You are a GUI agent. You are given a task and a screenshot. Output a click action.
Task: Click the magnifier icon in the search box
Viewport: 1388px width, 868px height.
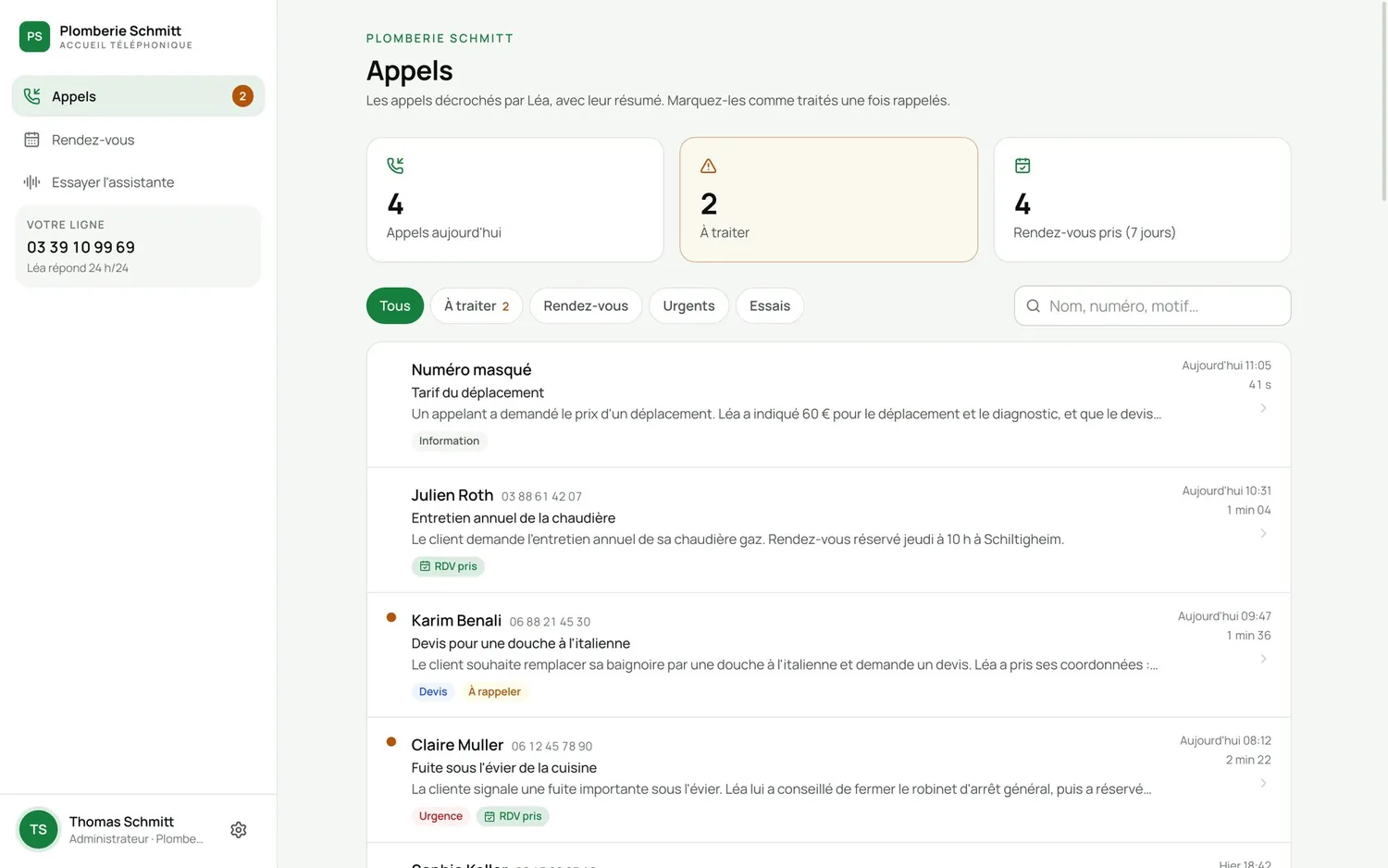click(1034, 306)
